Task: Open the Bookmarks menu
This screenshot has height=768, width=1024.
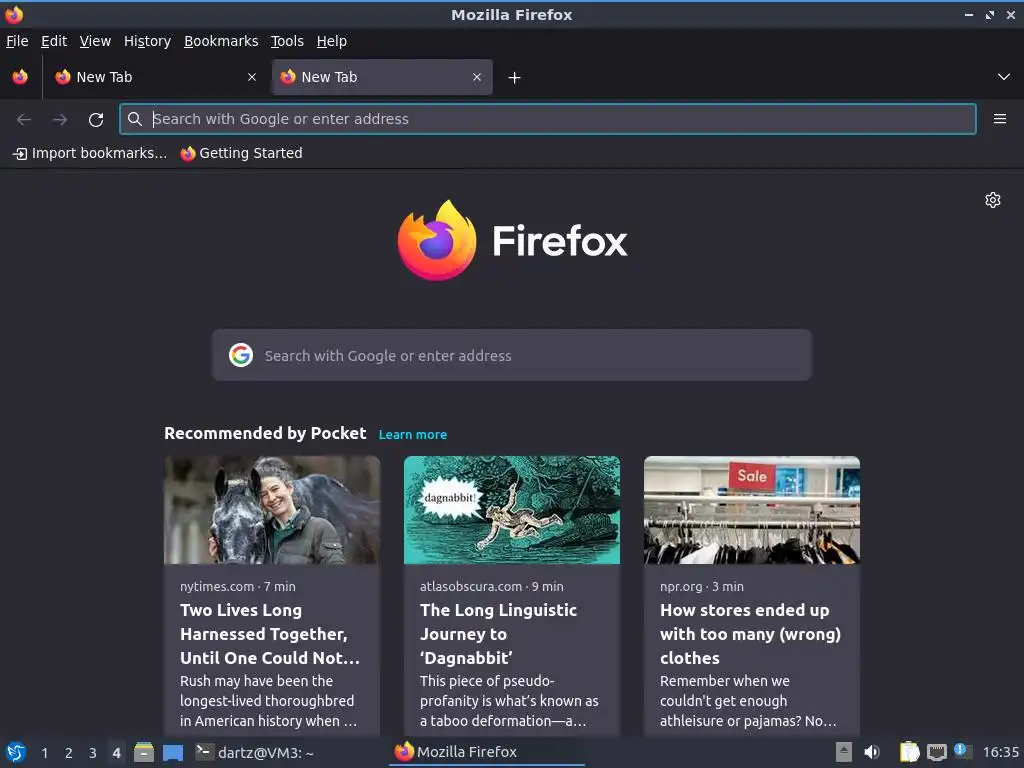Action: [x=221, y=41]
